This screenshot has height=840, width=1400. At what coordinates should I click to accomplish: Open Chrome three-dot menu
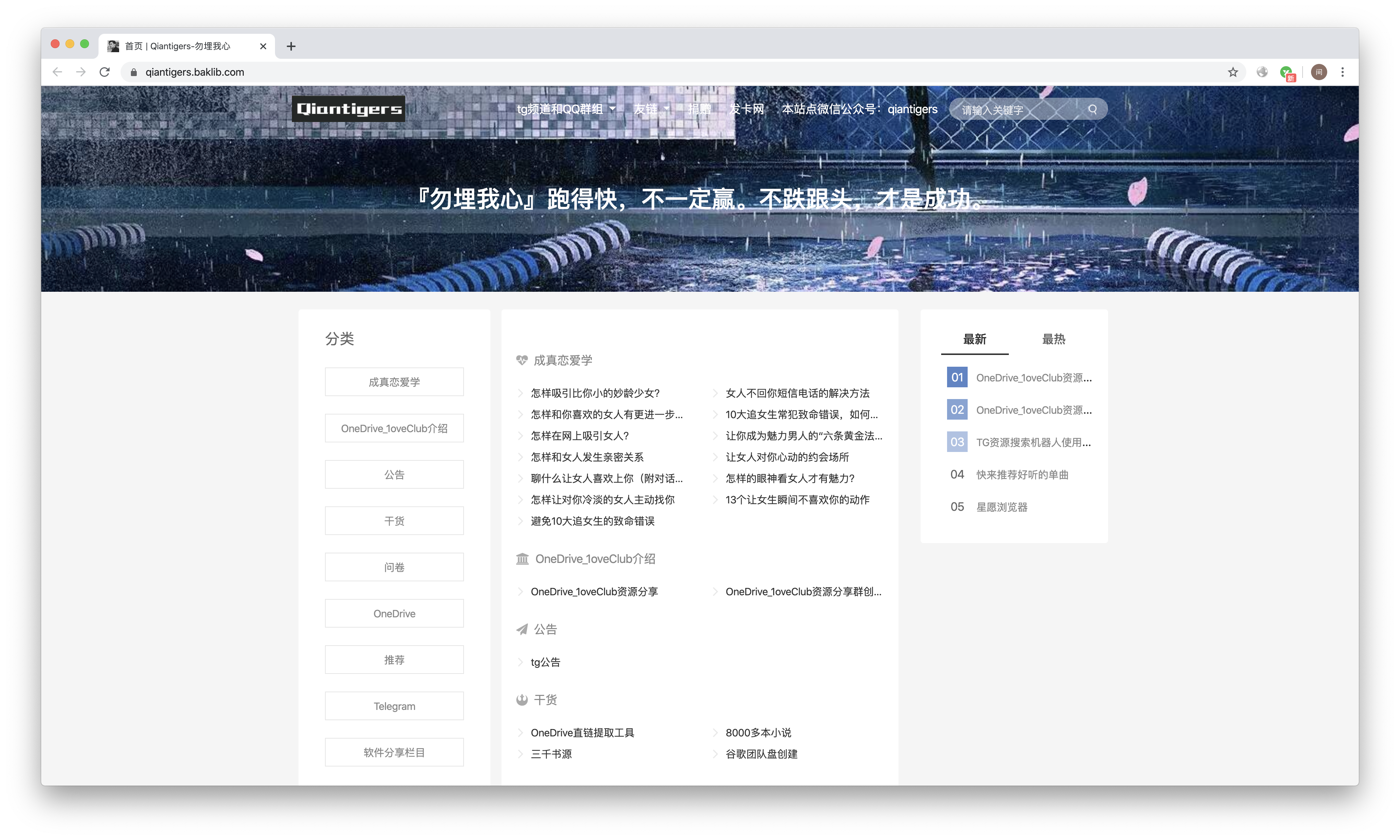[x=1342, y=72]
